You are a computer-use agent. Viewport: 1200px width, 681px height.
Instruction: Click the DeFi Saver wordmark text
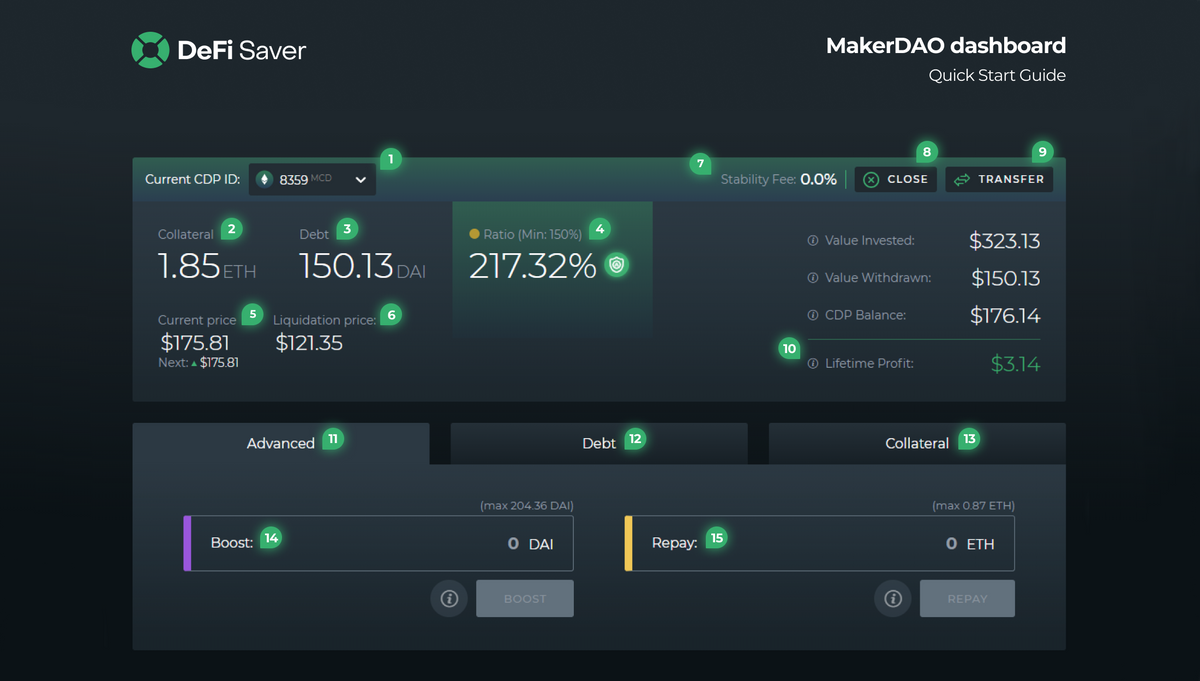tap(242, 50)
